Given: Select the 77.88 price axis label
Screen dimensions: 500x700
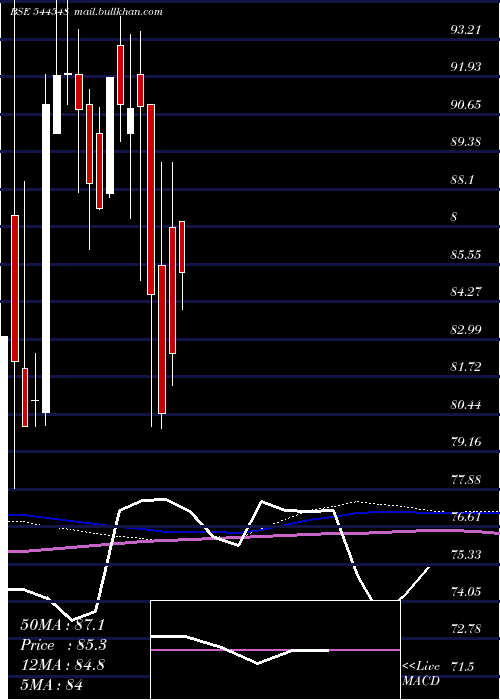Looking at the screenshot, I should click(466, 480).
